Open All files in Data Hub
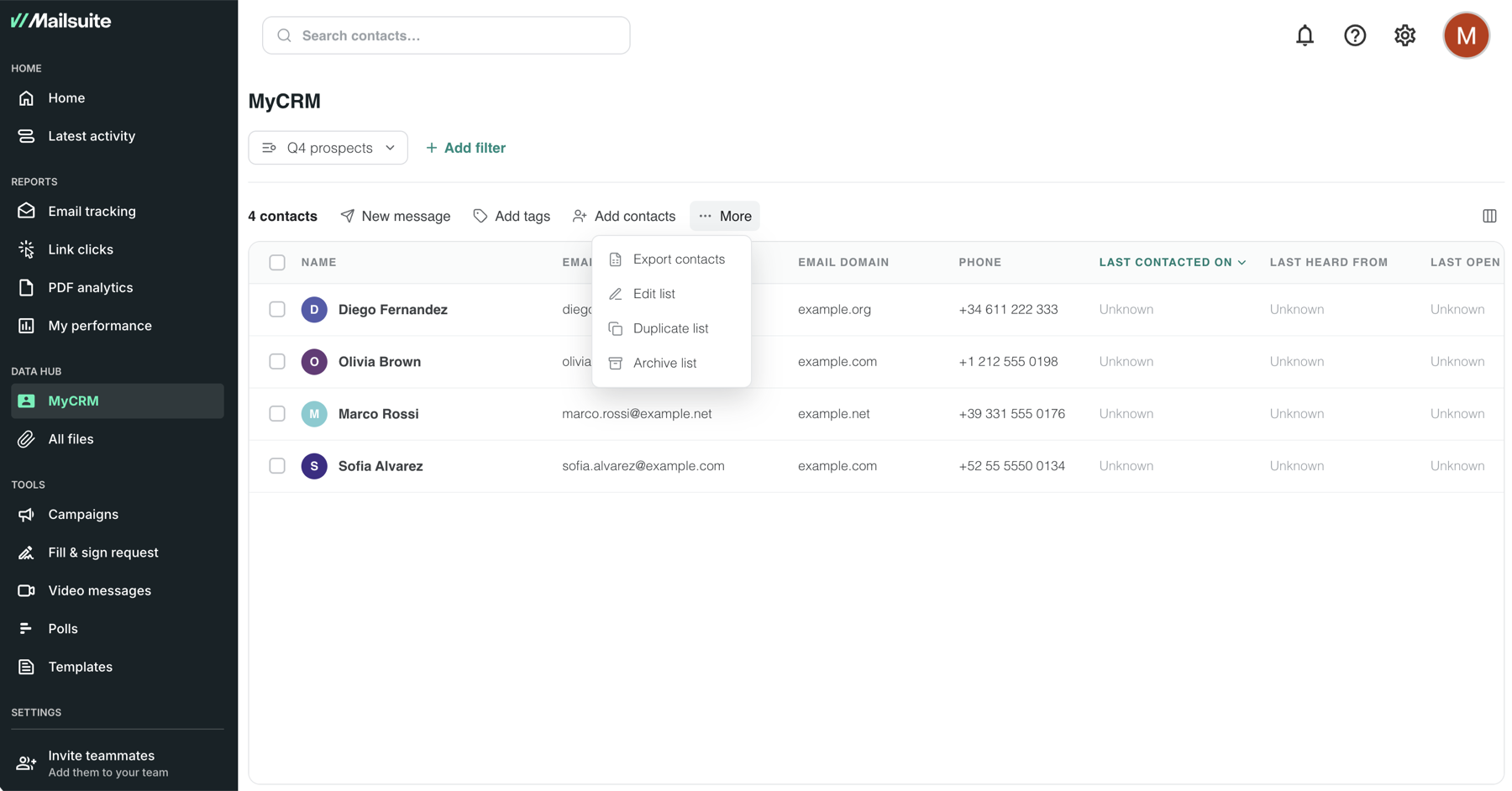 (x=118, y=439)
